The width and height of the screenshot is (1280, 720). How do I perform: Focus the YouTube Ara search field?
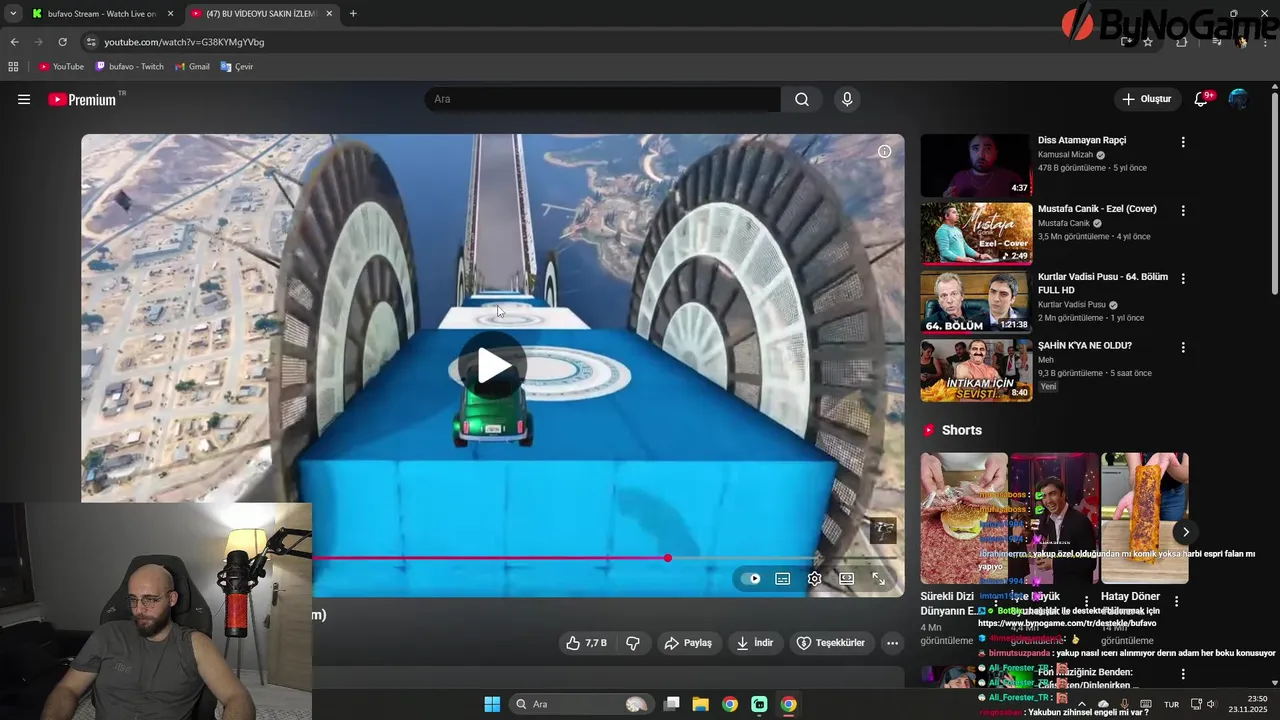pos(602,99)
